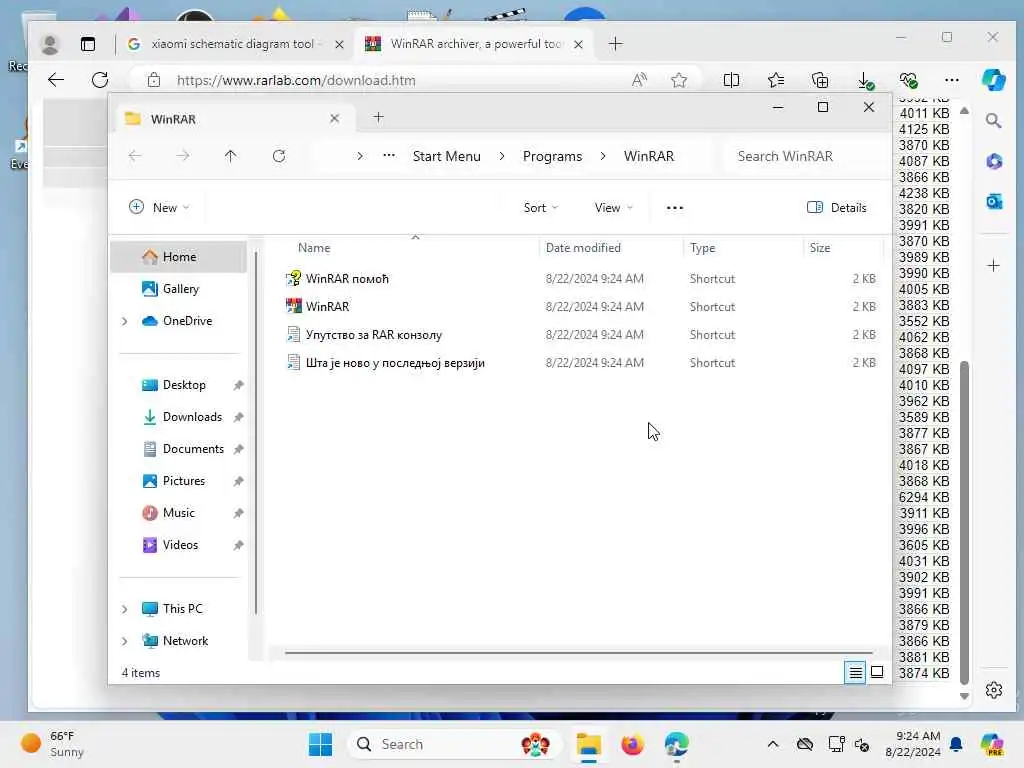
Task: Open the See more options in Explorer toolbar
Action: [675, 208]
